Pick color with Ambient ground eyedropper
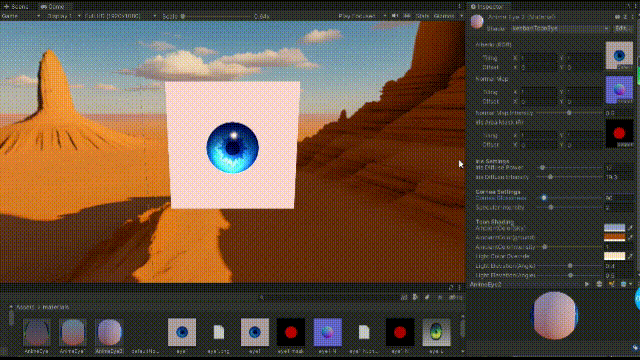 pyautogui.click(x=630, y=237)
